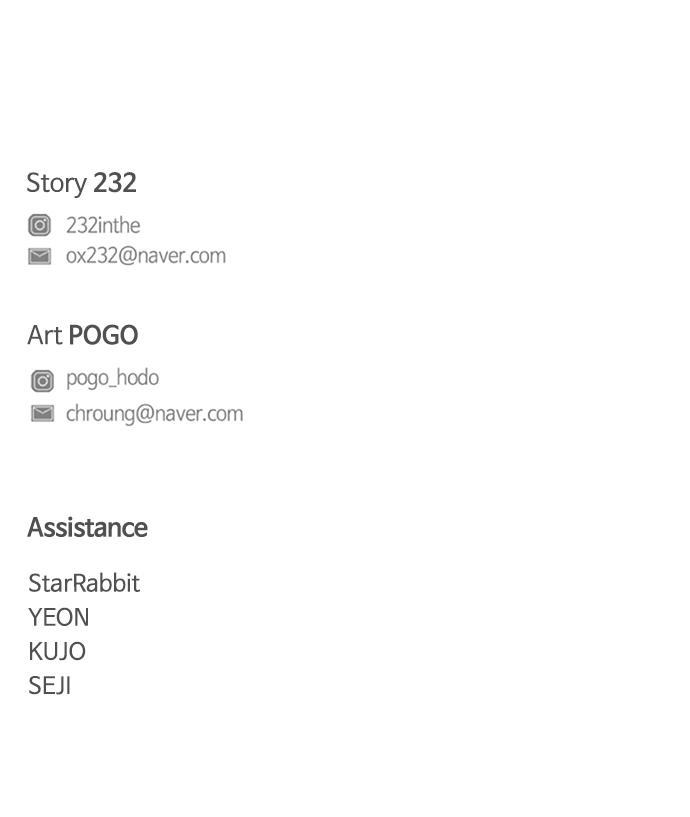
Task: Click the chroung@naver.com email address
Action: coord(154,414)
